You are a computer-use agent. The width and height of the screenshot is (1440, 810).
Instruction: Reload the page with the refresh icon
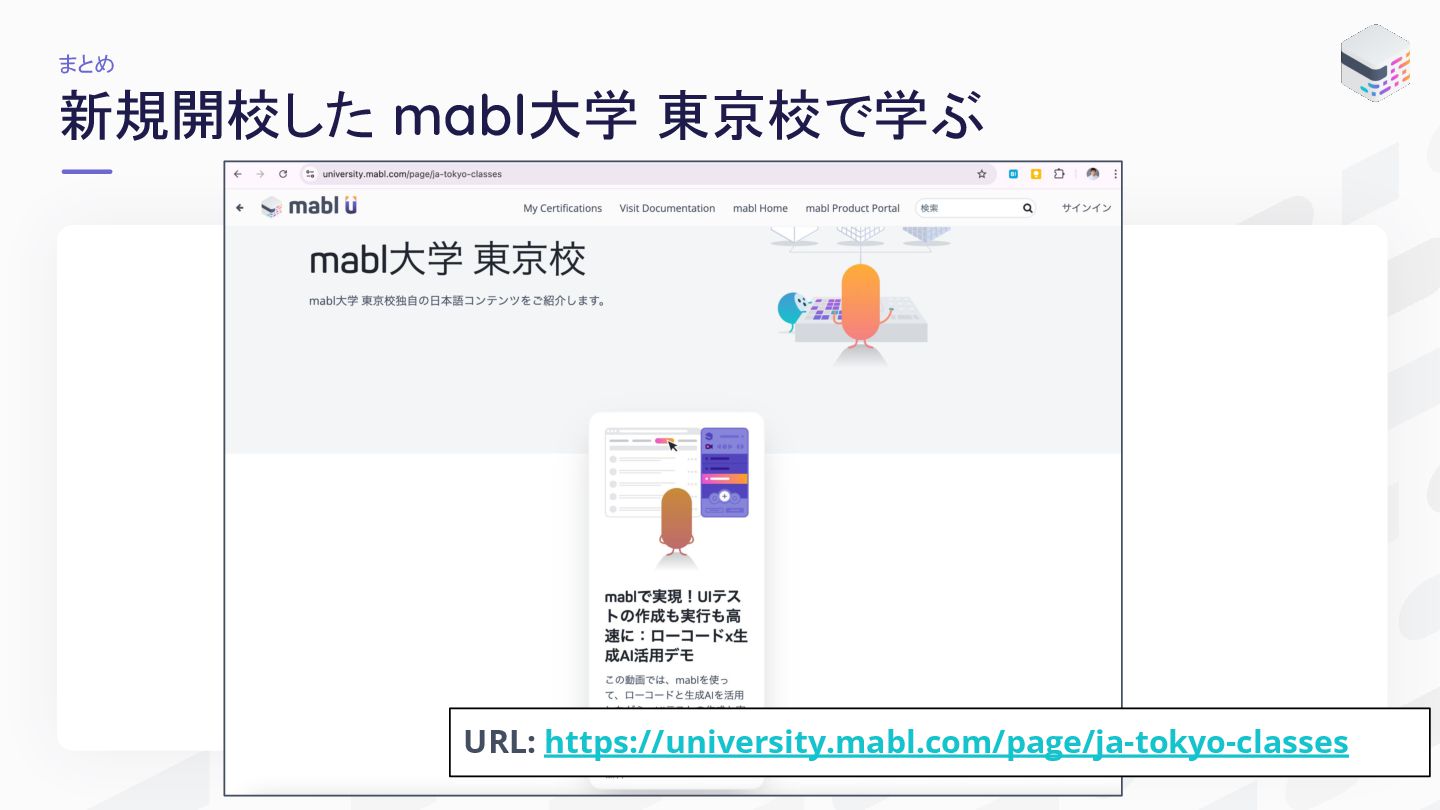click(283, 174)
